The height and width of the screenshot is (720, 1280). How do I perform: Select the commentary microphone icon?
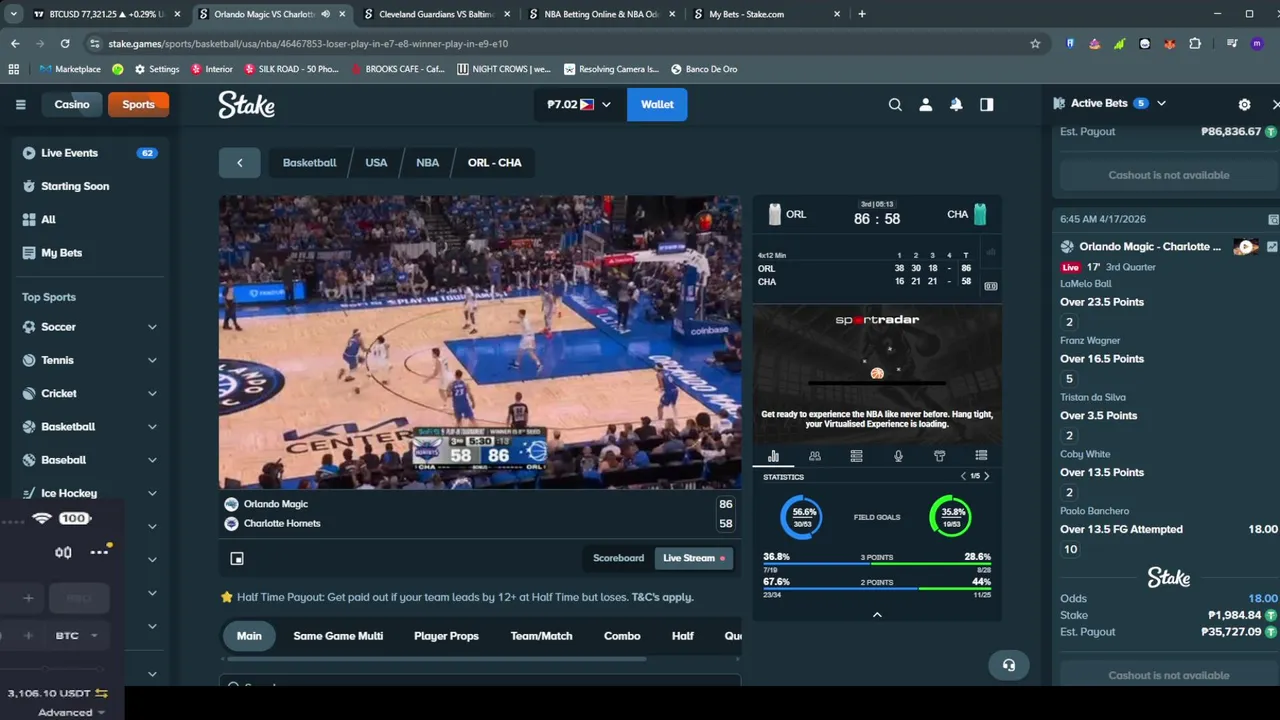pyautogui.click(x=898, y=456)
